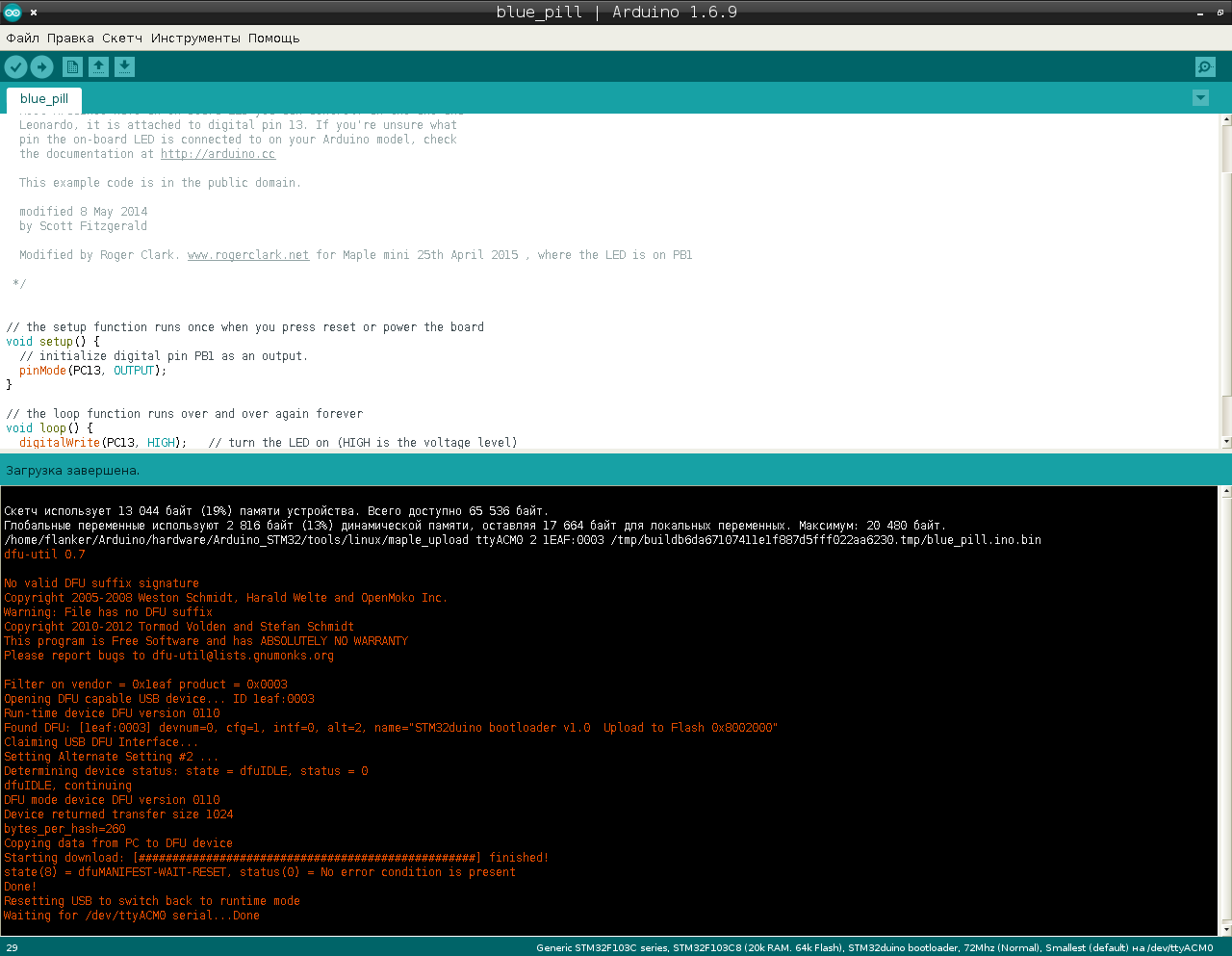Open the Помощь menu
This screenshot has height=956, width=1232.
coord(274,39)
